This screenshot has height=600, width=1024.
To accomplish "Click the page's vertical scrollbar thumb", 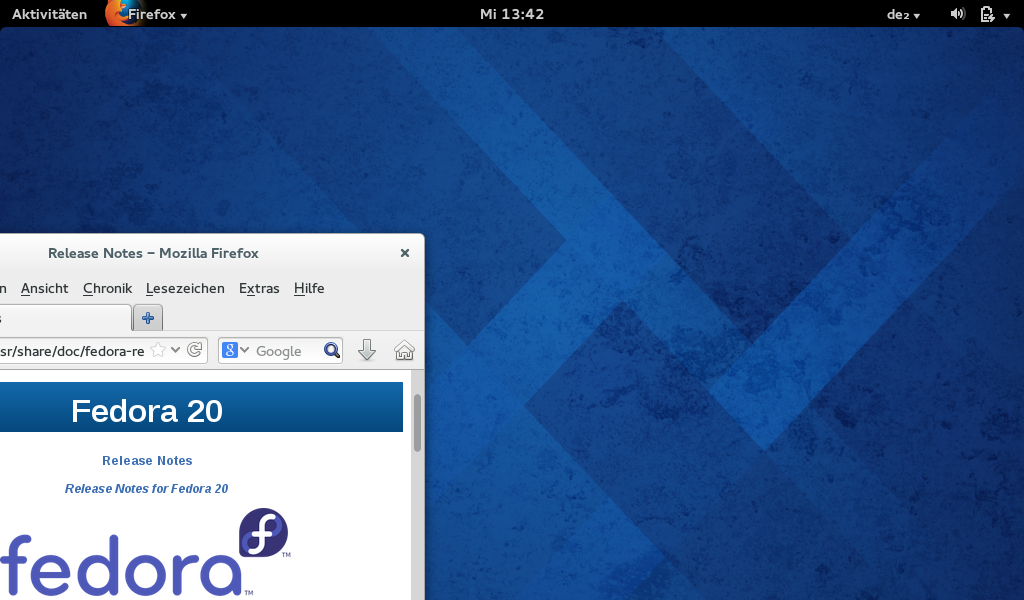I will [x=417, y=421].
